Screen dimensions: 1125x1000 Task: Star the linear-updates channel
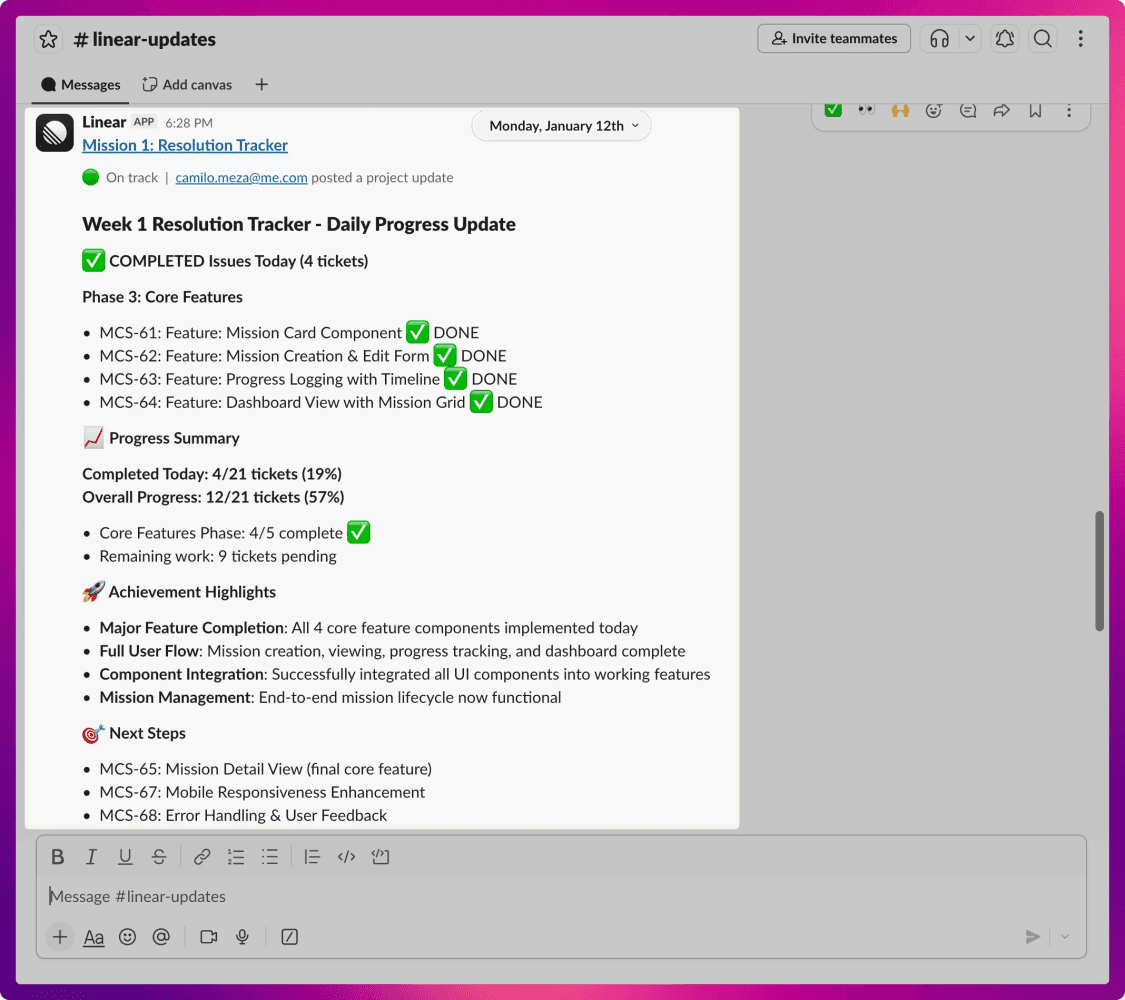(48, 39)
